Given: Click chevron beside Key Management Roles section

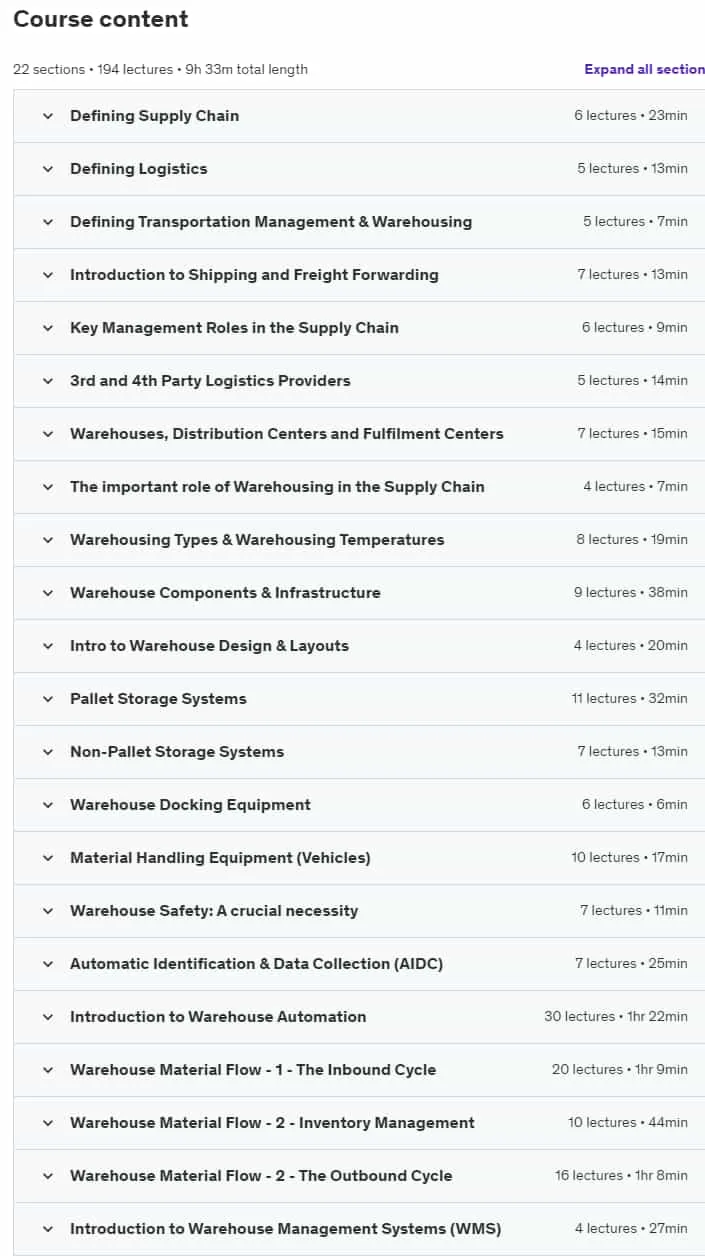Looking at the screenshot, I should click(x=47, y=328).
